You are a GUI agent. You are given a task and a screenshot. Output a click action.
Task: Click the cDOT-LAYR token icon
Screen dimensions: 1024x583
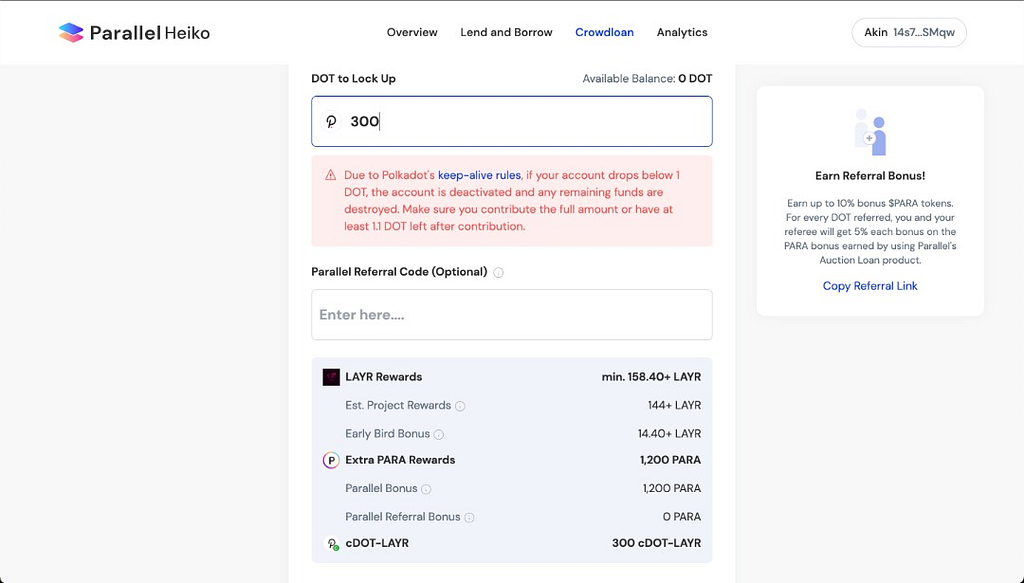(333, 544)
